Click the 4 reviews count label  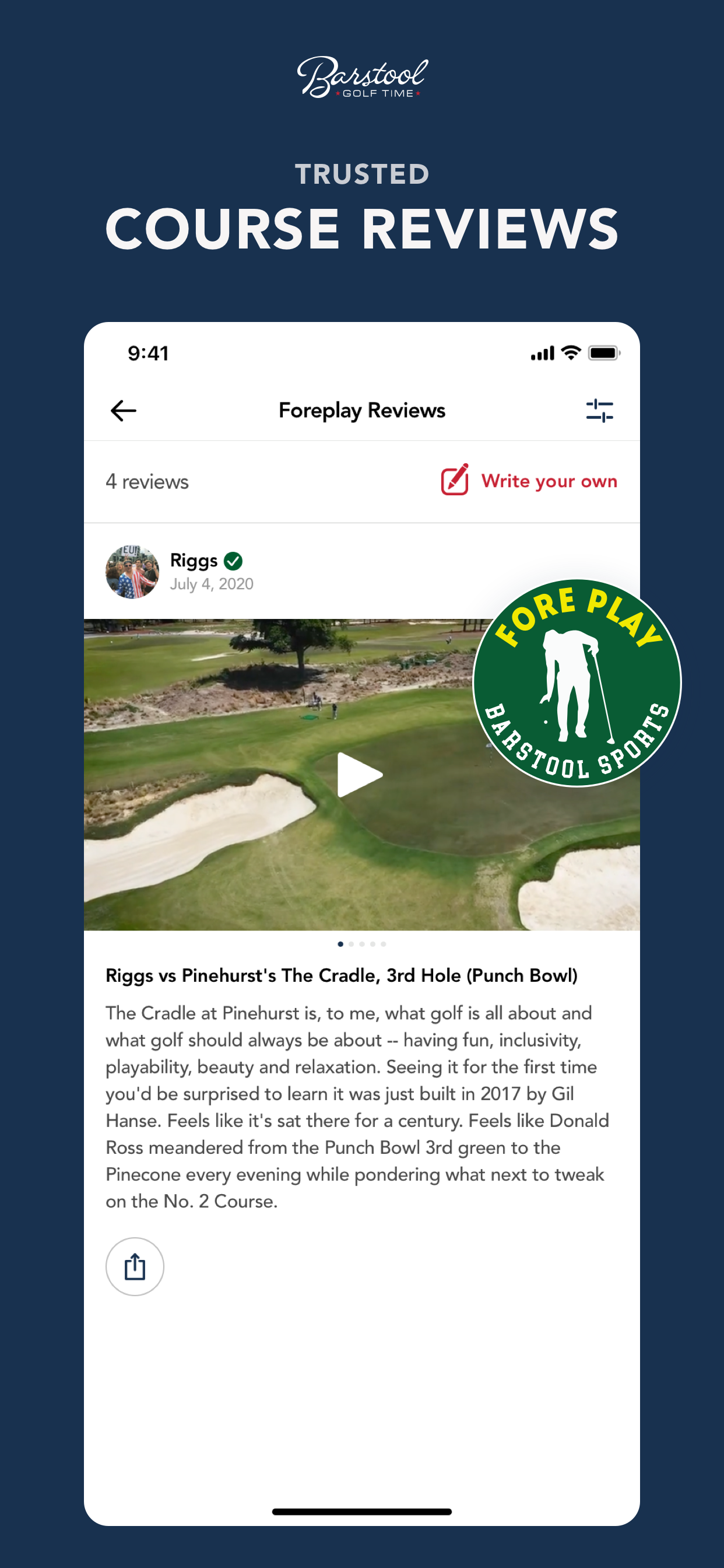(x=147, y=481)
